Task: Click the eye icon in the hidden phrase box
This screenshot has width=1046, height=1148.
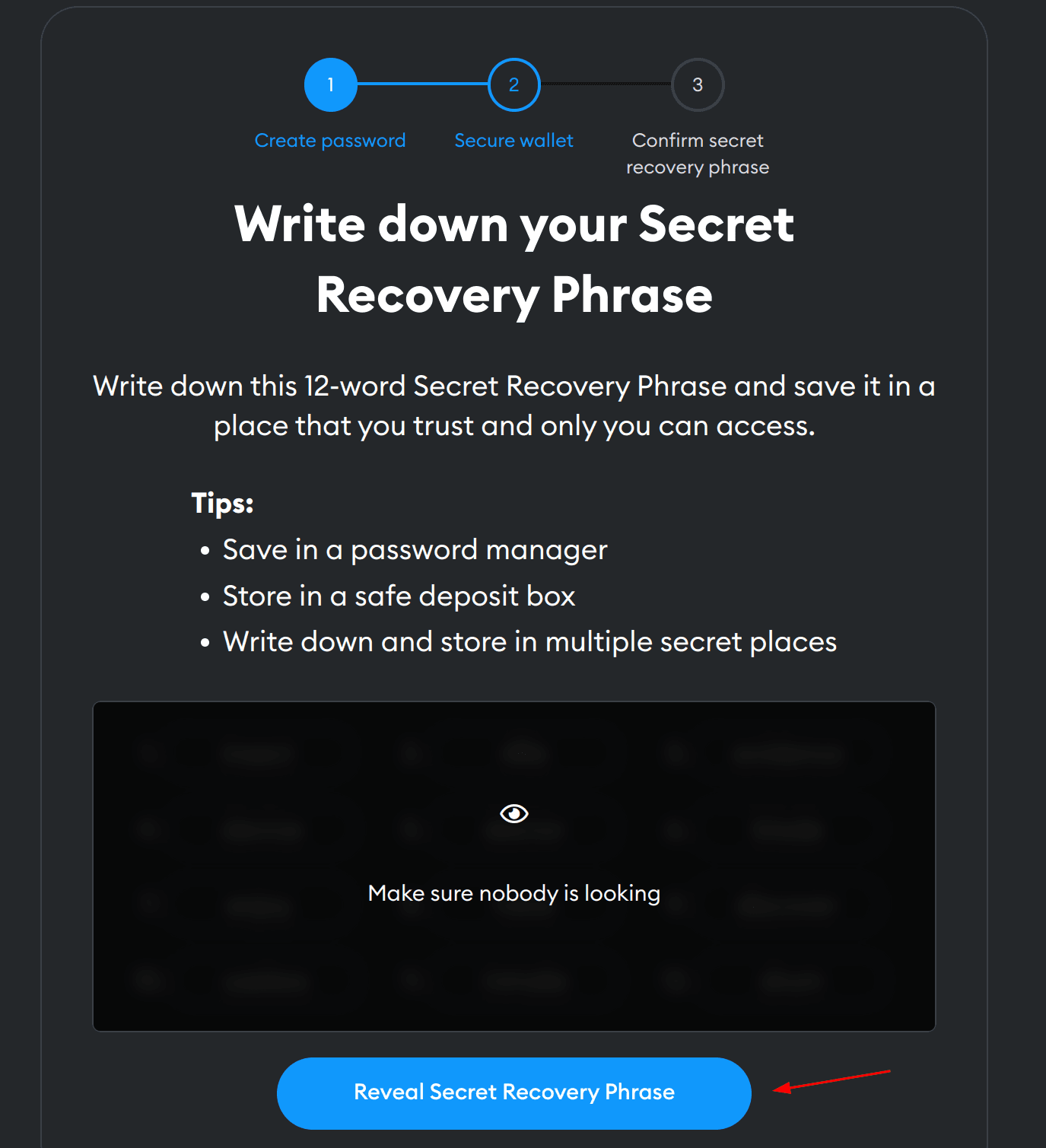Action: [x=514, y=813]
